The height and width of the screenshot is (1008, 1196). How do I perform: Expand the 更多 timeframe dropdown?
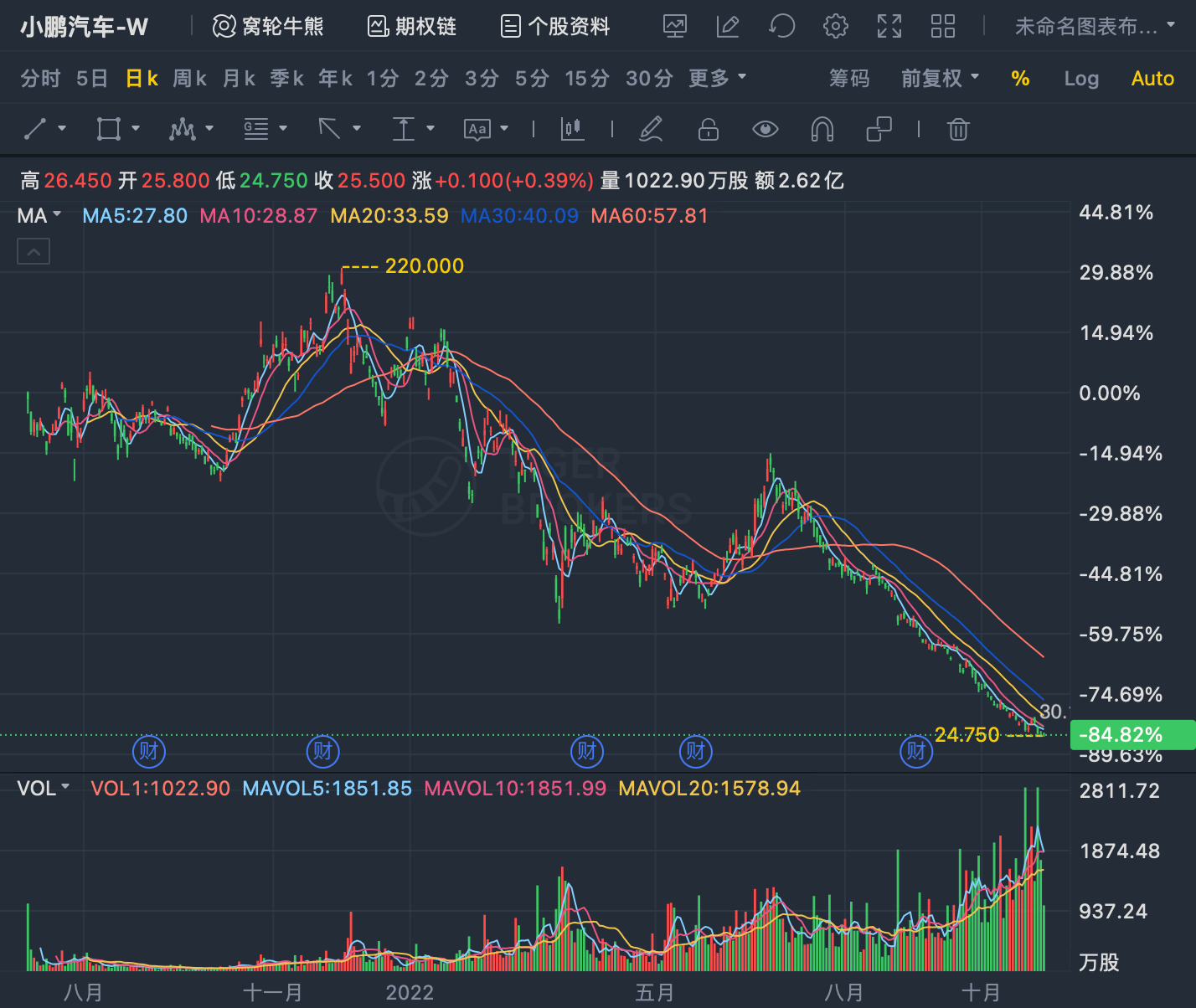click(717, 78)
